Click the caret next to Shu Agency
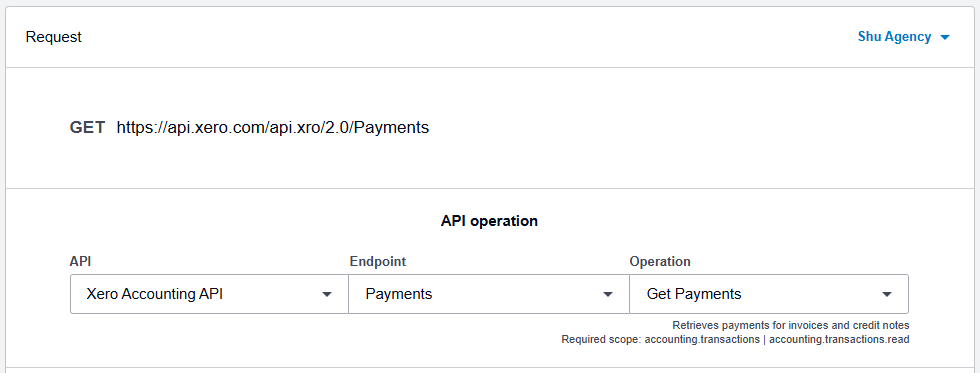980x373 pixels. [944, 37]
